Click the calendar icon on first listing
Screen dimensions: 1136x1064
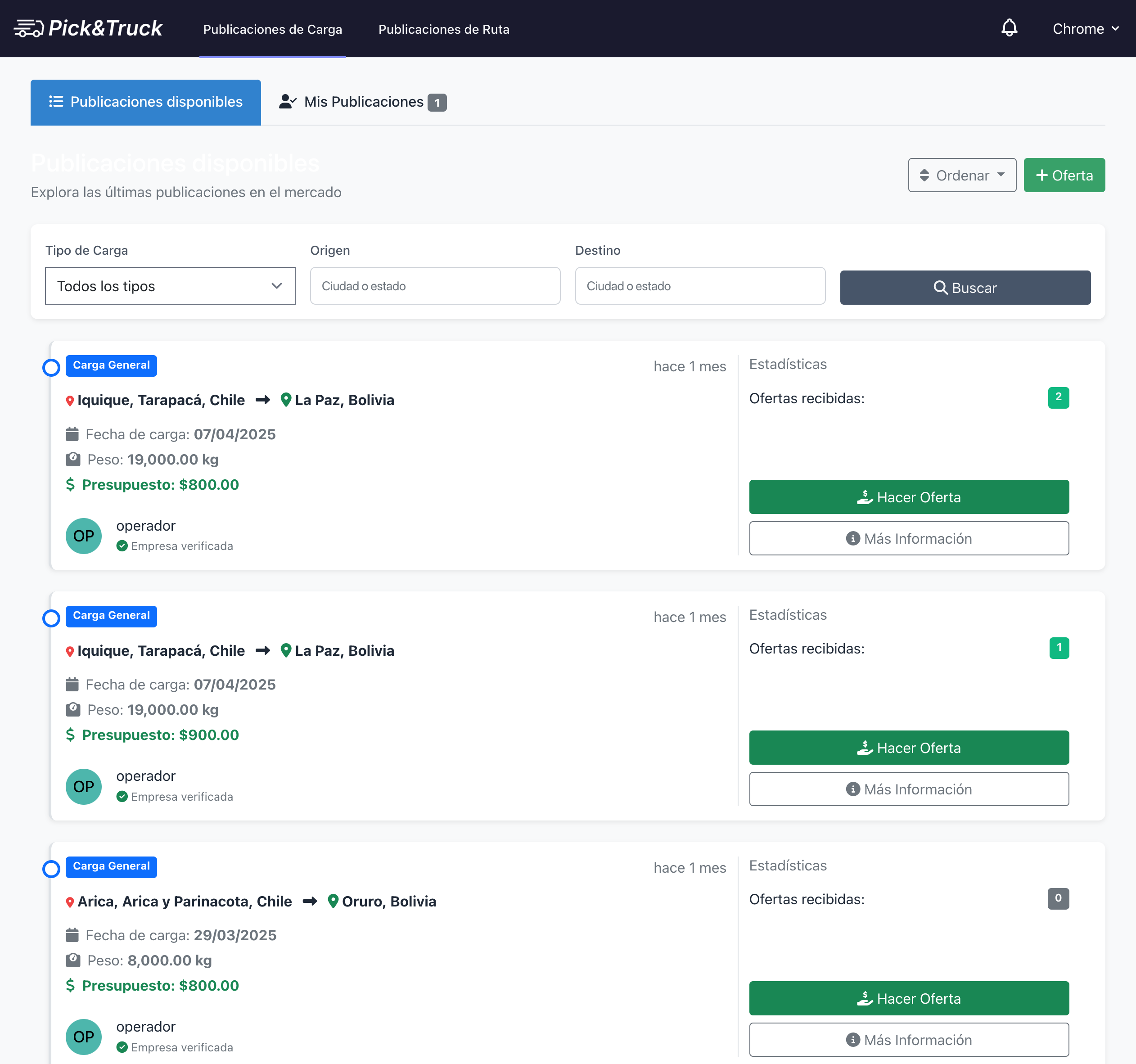(72, 434)
